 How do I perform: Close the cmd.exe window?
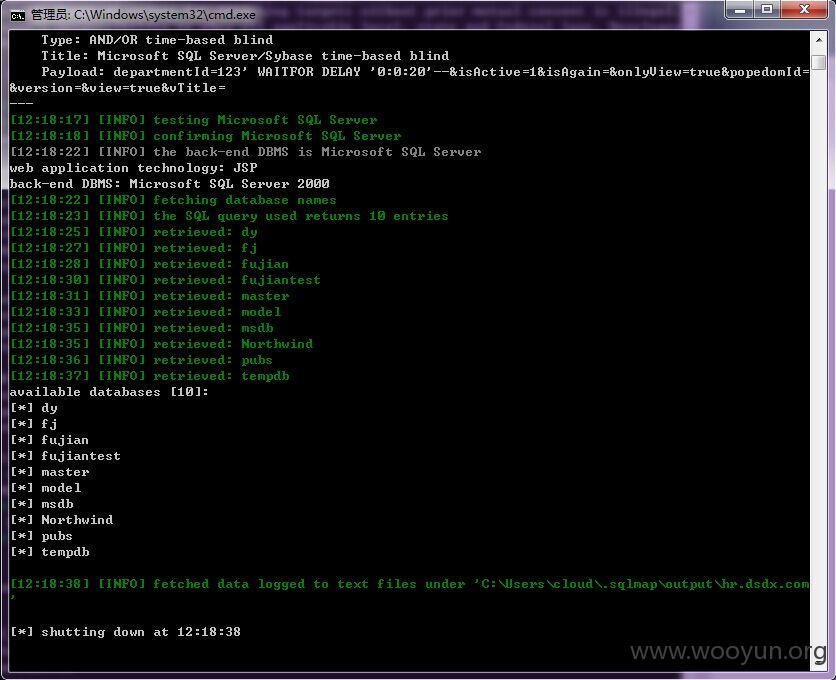coord(804,10)
